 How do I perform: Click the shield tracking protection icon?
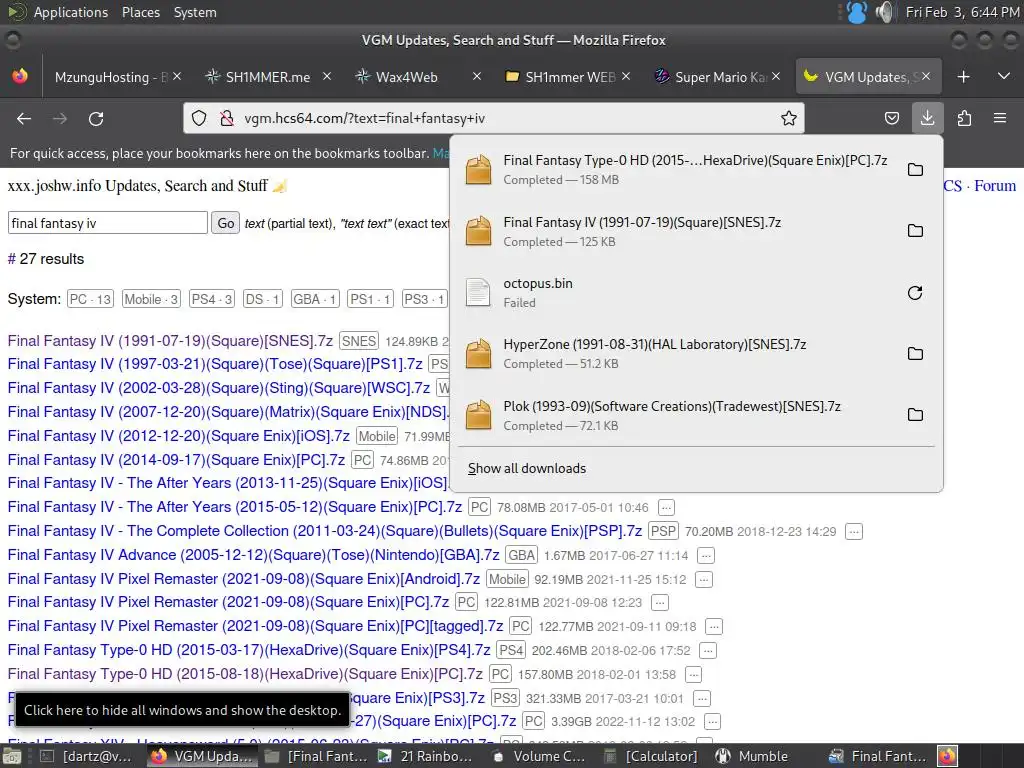tap(199, 118)
